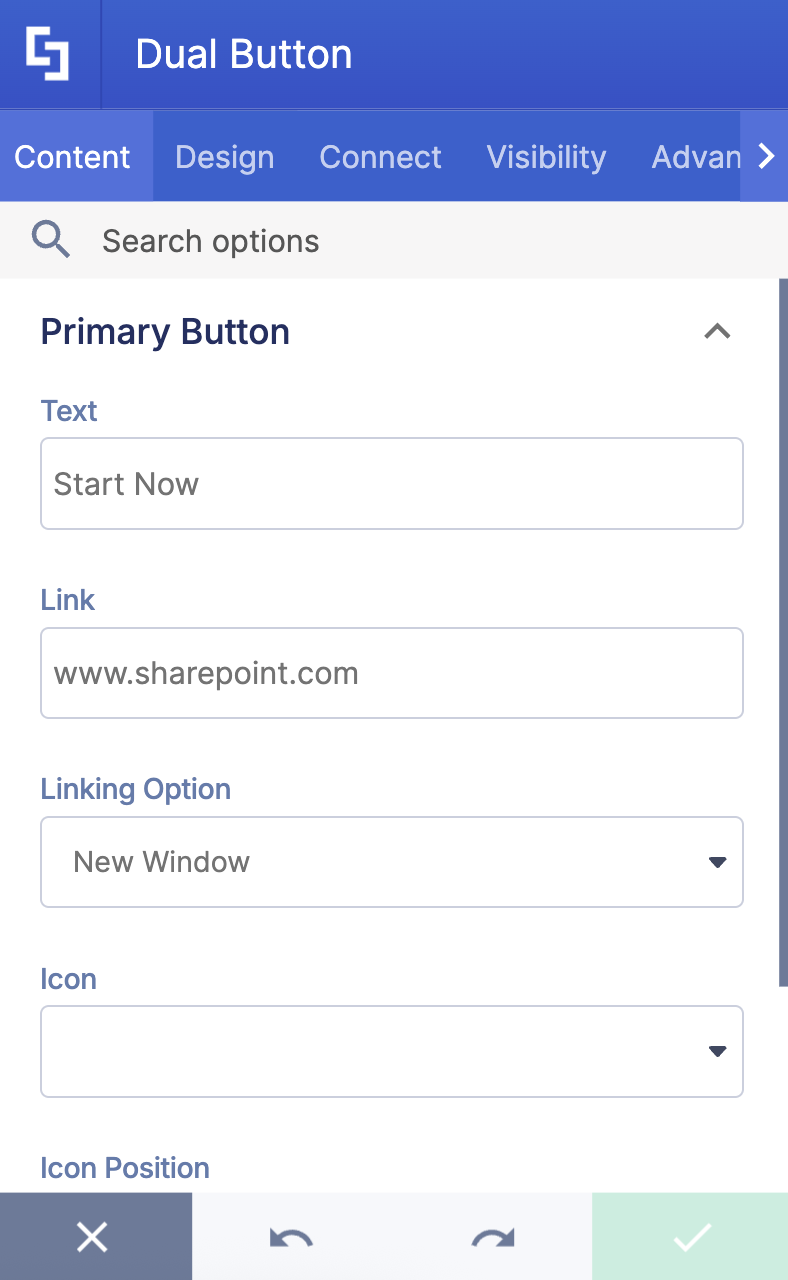This screenshot has width=788, height=1280.
Task: Apply changes with the checkmark icon
Action: (689, 1237)
